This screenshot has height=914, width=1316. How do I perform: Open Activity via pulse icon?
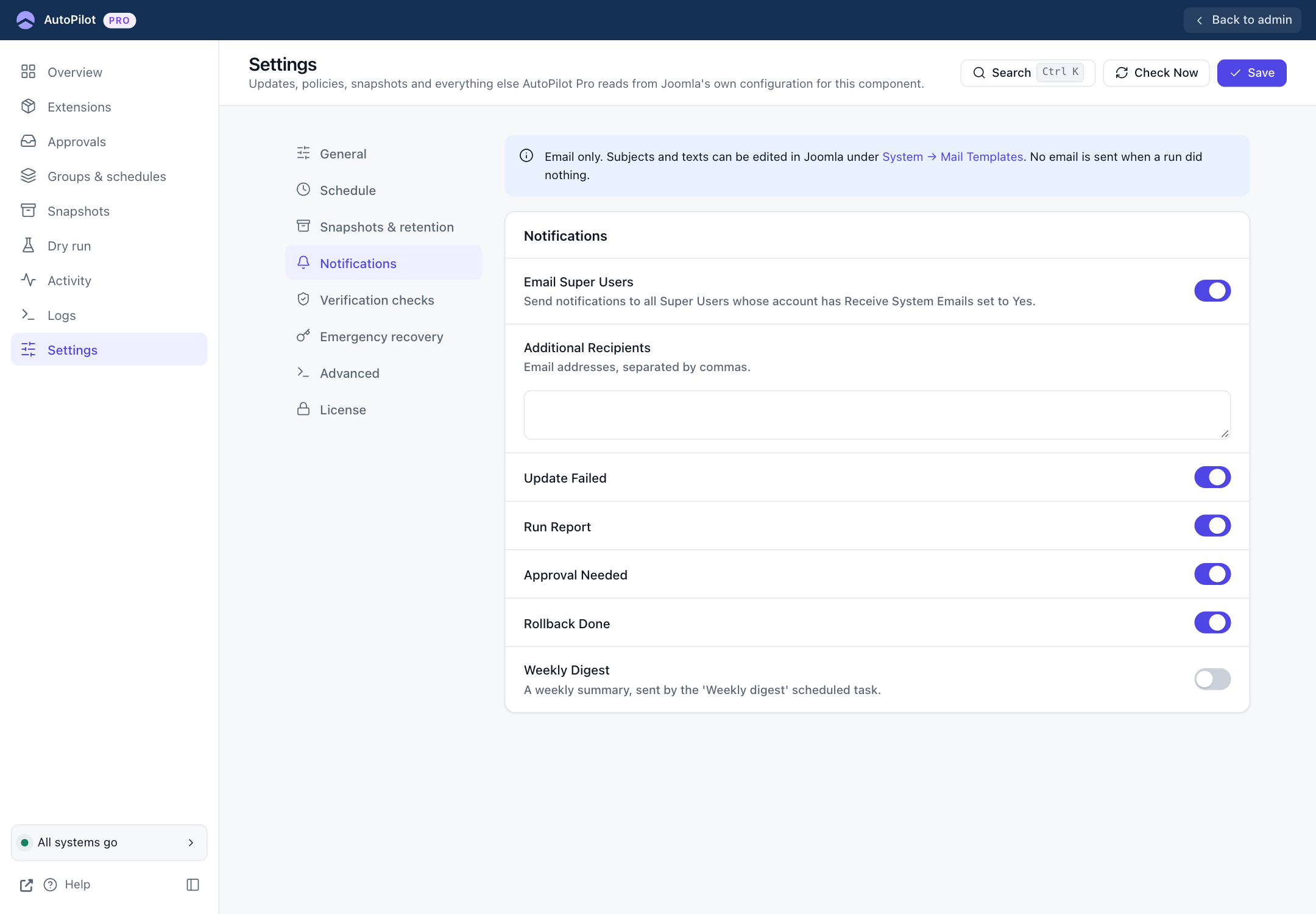click(x=28, y=280)
